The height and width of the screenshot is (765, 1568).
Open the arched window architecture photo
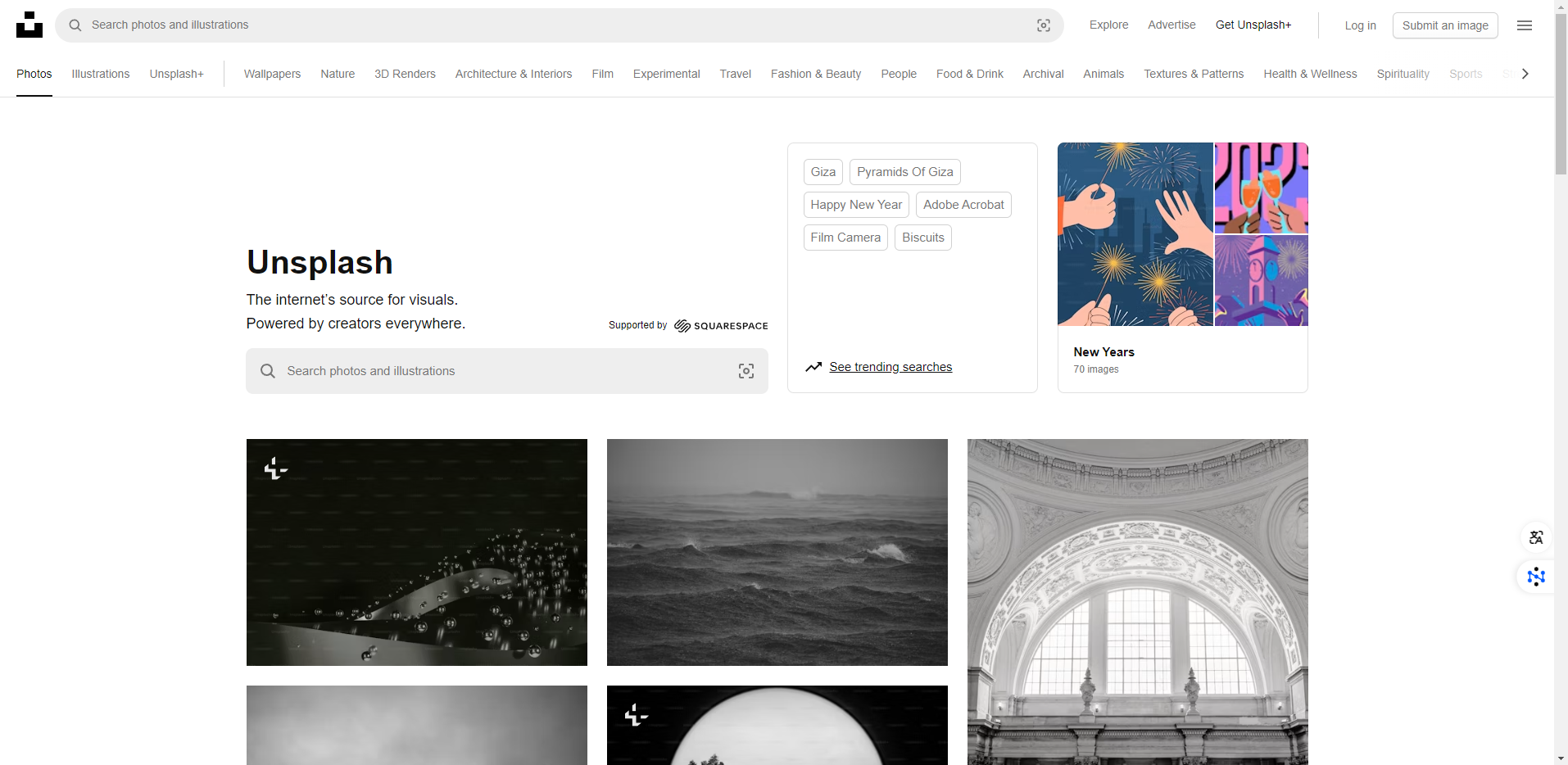coord(1138,602)
